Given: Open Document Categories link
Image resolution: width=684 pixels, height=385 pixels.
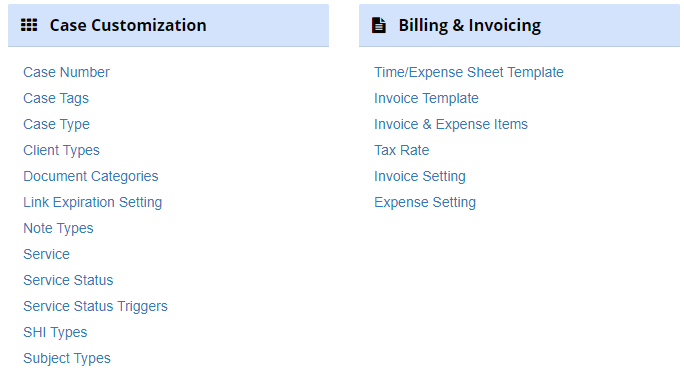Looking at the screenshot, I should click(91, 176).
